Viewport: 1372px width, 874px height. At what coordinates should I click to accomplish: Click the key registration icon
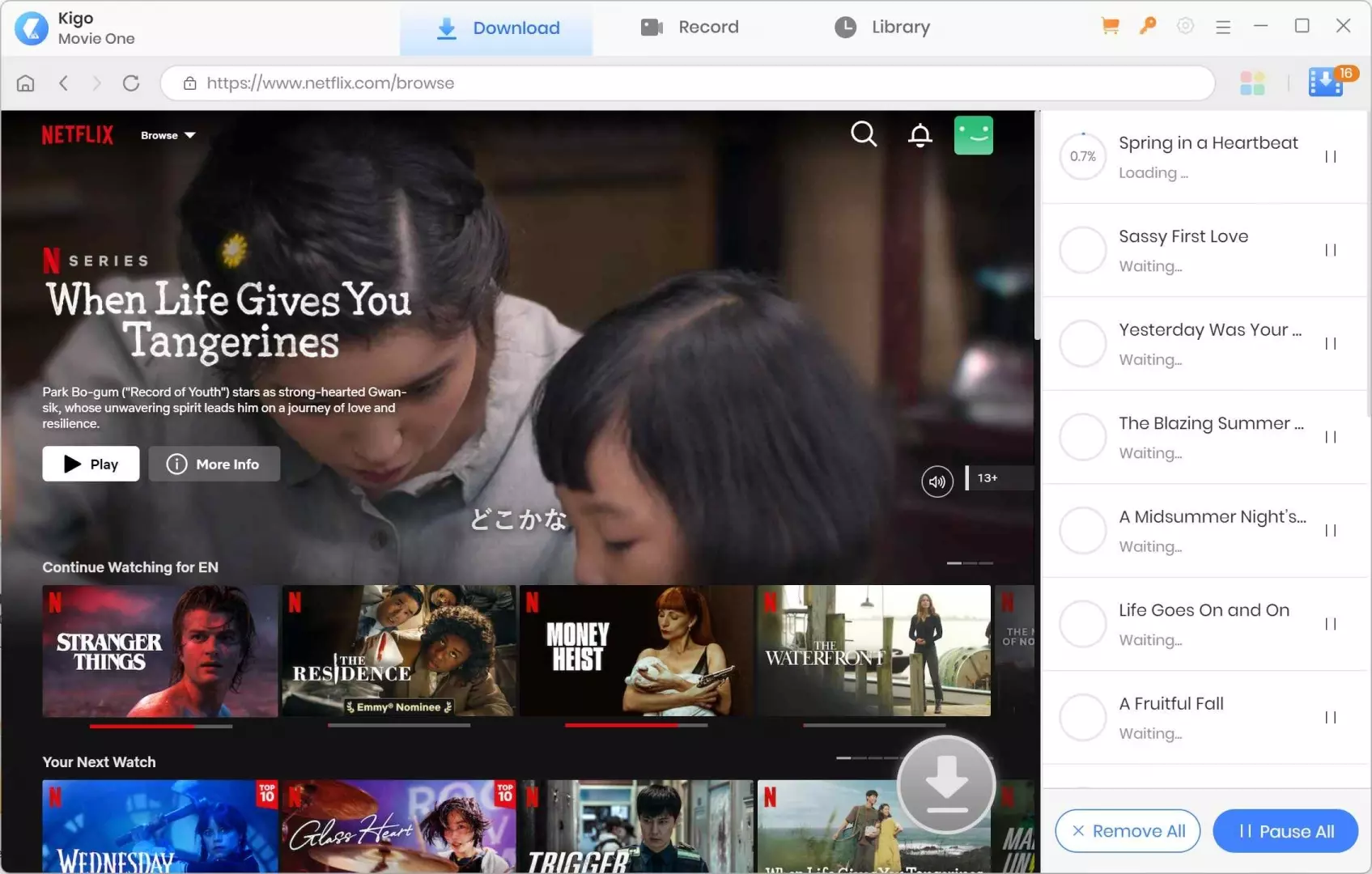pyautogui.click(x=1147, y=26)
